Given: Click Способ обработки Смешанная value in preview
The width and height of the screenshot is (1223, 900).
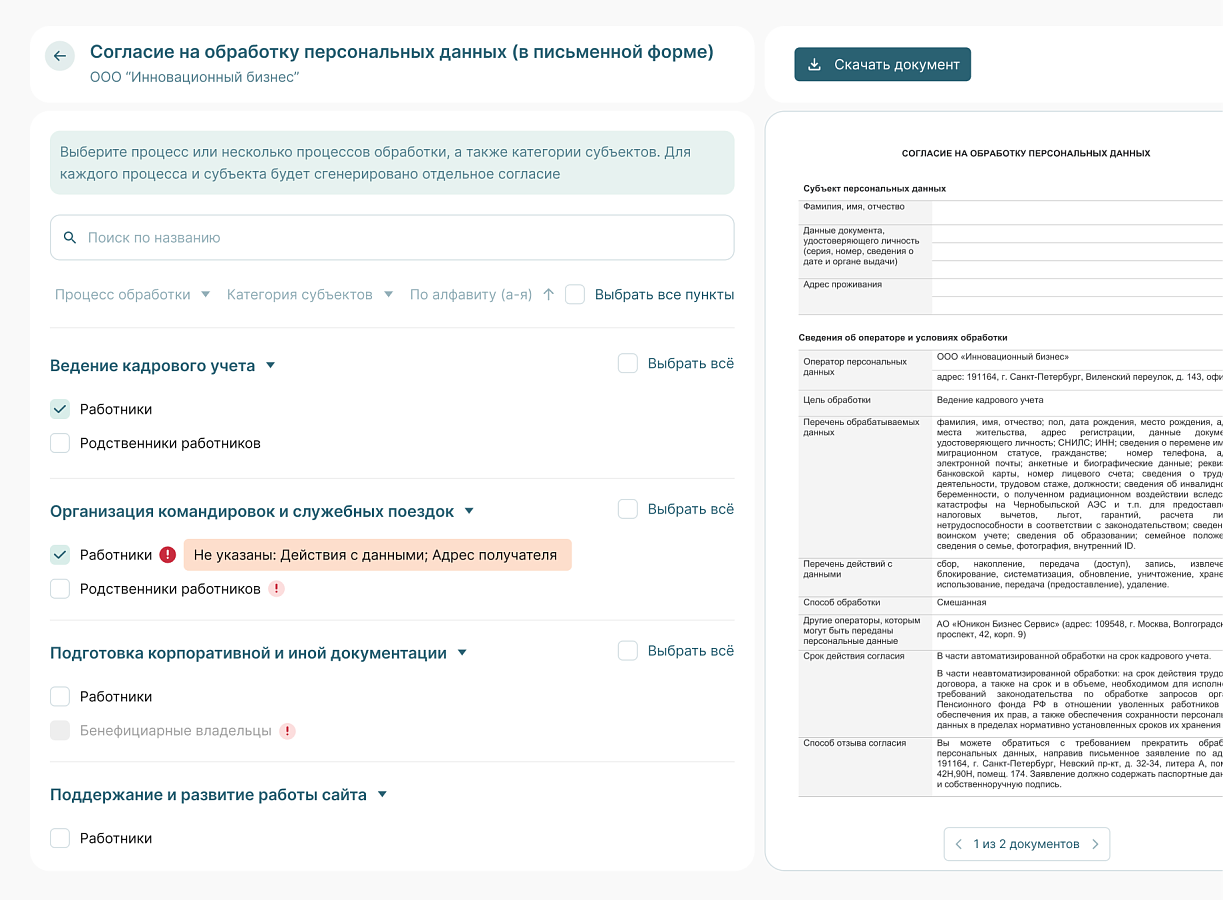Looking at the screenshot, I should (961, 603).
